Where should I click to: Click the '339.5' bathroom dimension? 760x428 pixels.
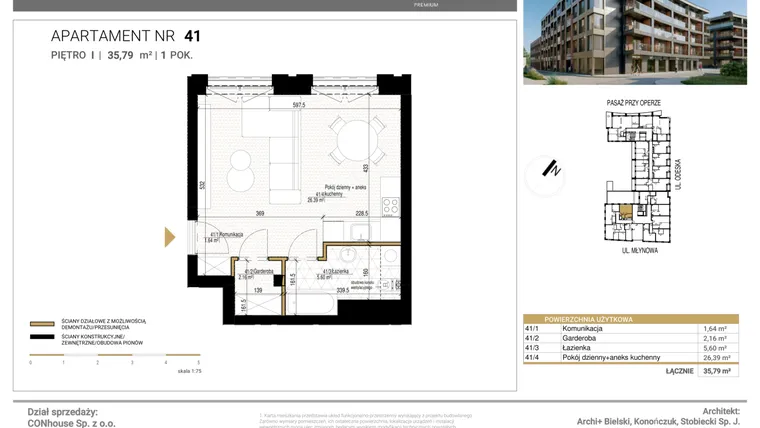pyautogui.click(x=343, y=290)
